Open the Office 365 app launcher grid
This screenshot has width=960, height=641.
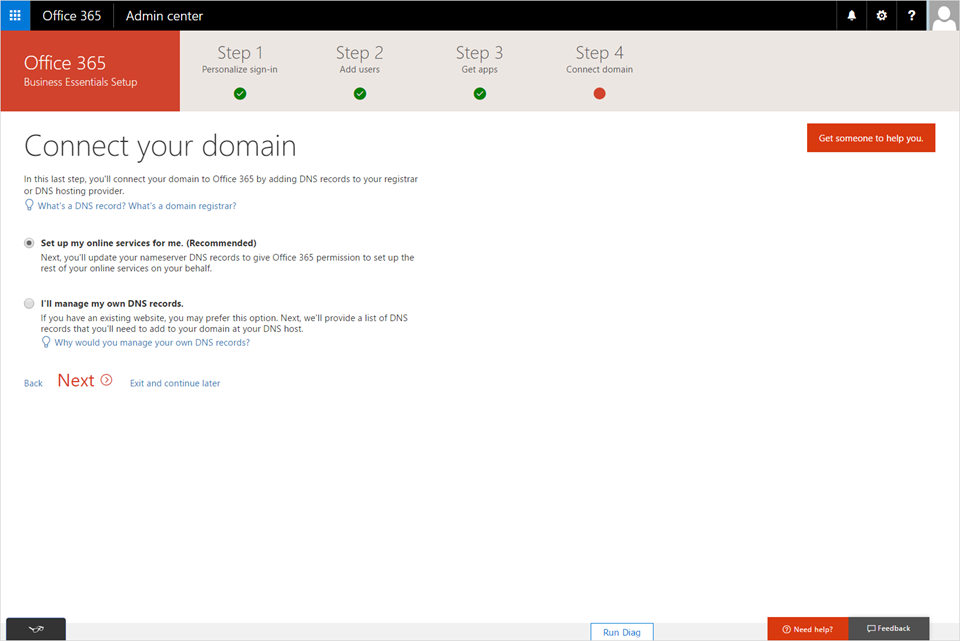(x=14, y=15)
